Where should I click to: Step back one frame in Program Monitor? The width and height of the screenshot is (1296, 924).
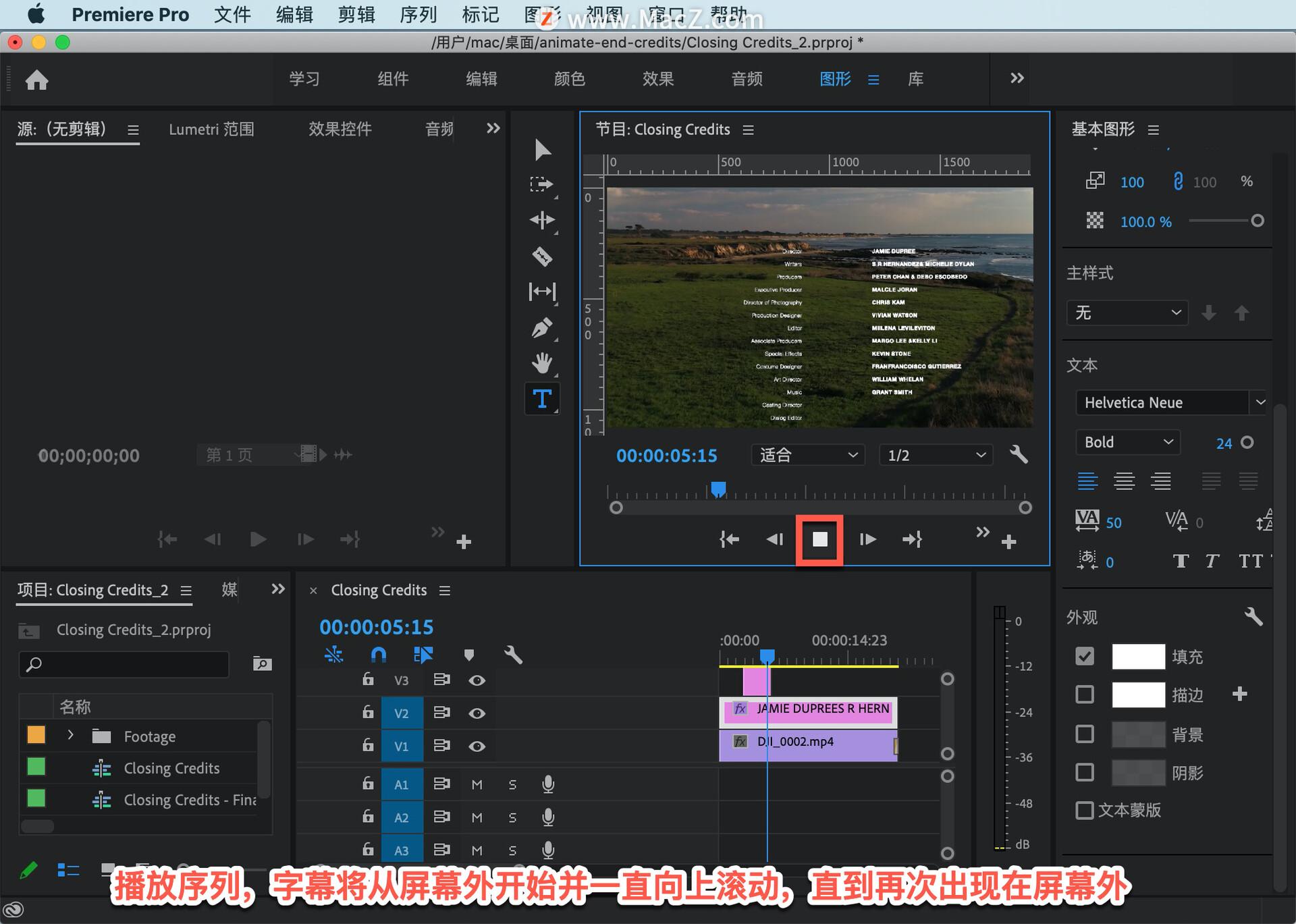(x=775, y=539)
